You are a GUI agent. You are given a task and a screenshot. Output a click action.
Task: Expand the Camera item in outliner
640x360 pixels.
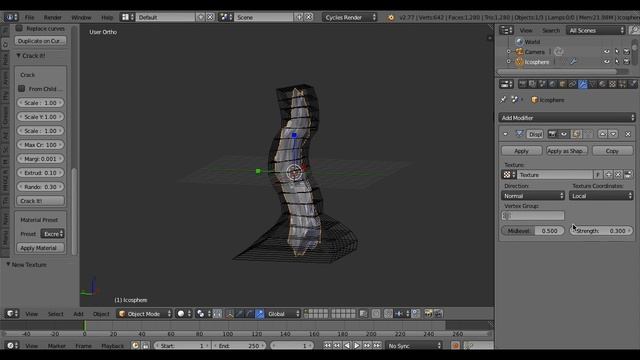509,52
